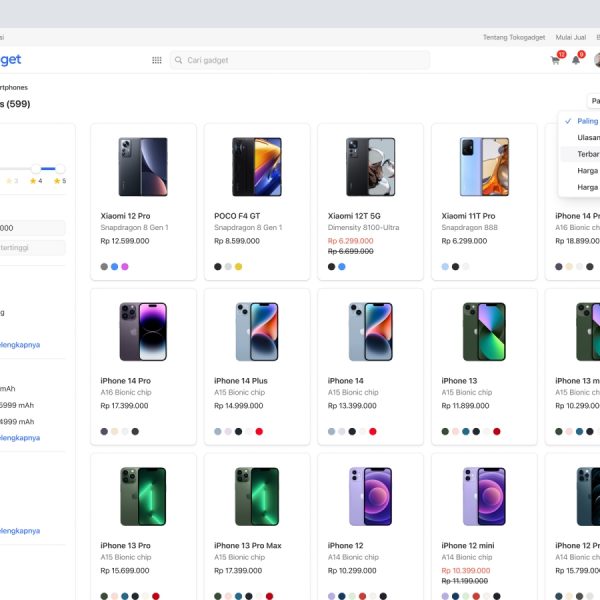Open the iPhone 14 Plus product image

tap(257, 332)
